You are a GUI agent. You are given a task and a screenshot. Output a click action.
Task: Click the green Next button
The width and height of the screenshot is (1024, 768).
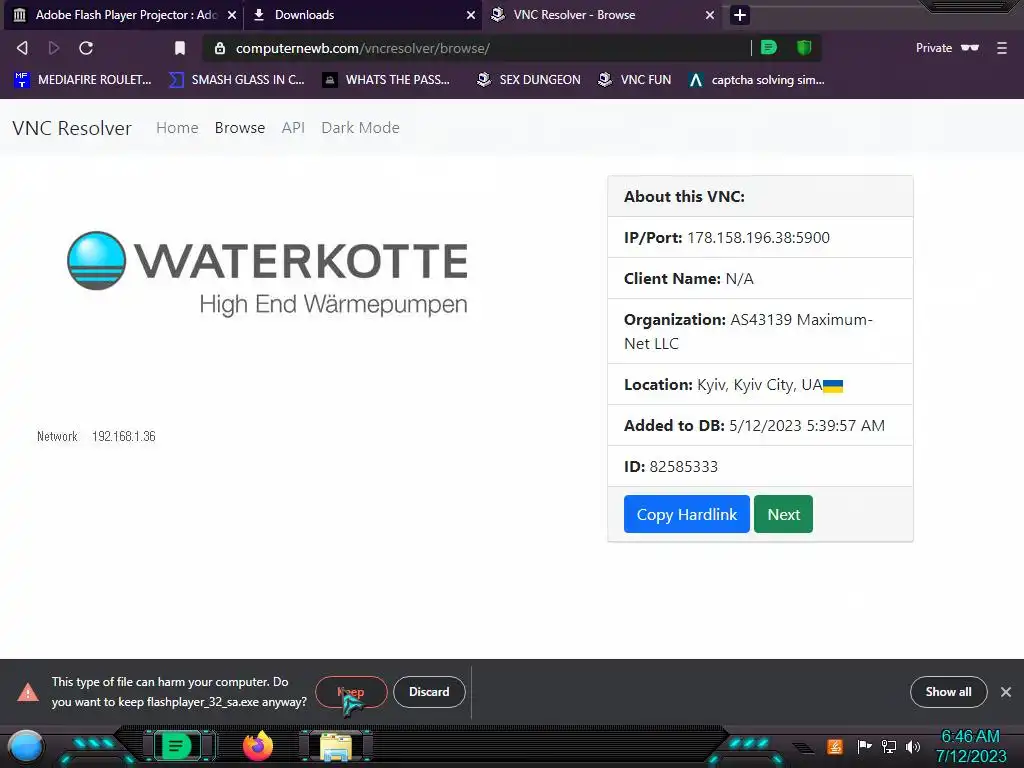[783, 514]
